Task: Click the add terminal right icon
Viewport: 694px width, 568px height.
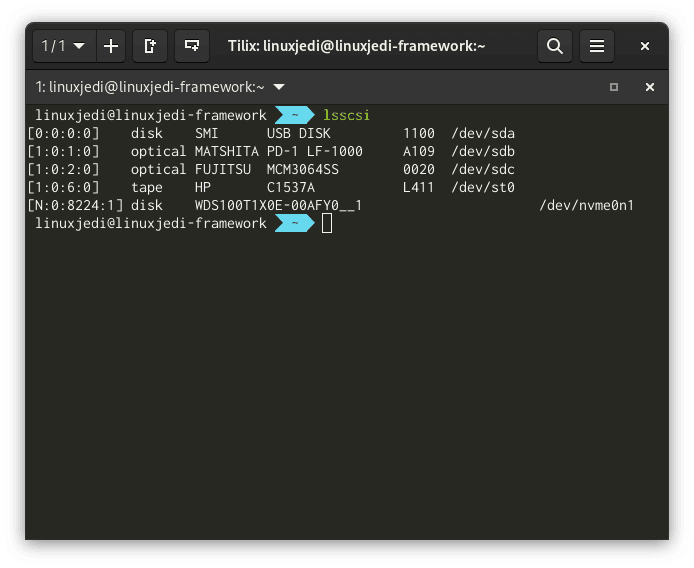Action: (150, 46)
